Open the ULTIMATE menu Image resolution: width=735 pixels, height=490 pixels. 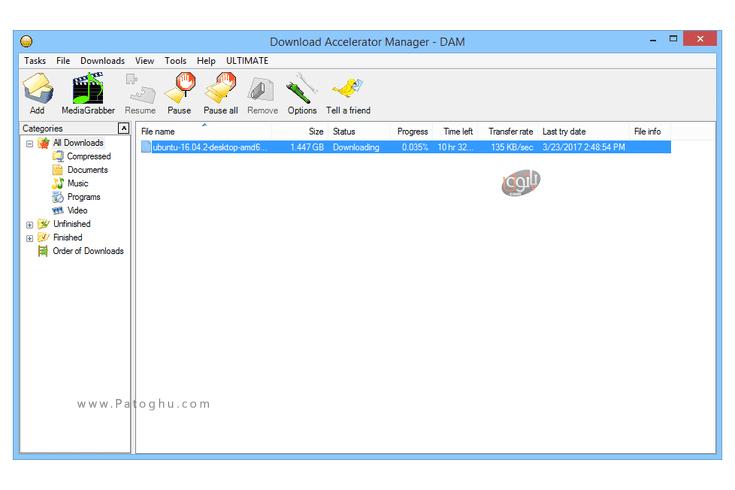247,61
